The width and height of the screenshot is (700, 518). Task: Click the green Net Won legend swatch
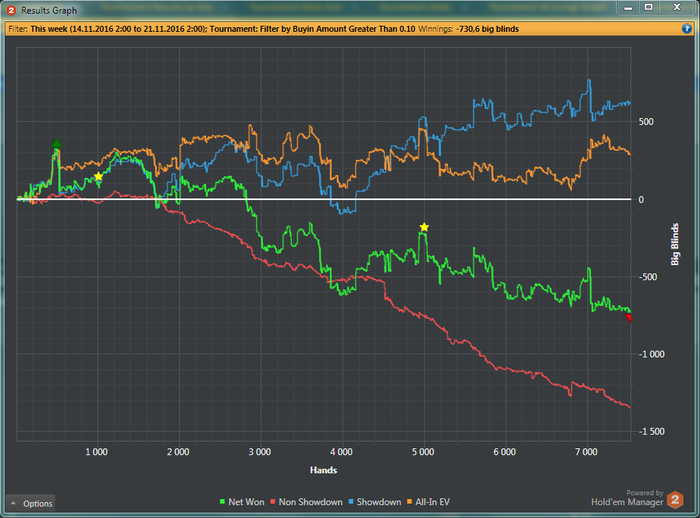pos(222,502)
